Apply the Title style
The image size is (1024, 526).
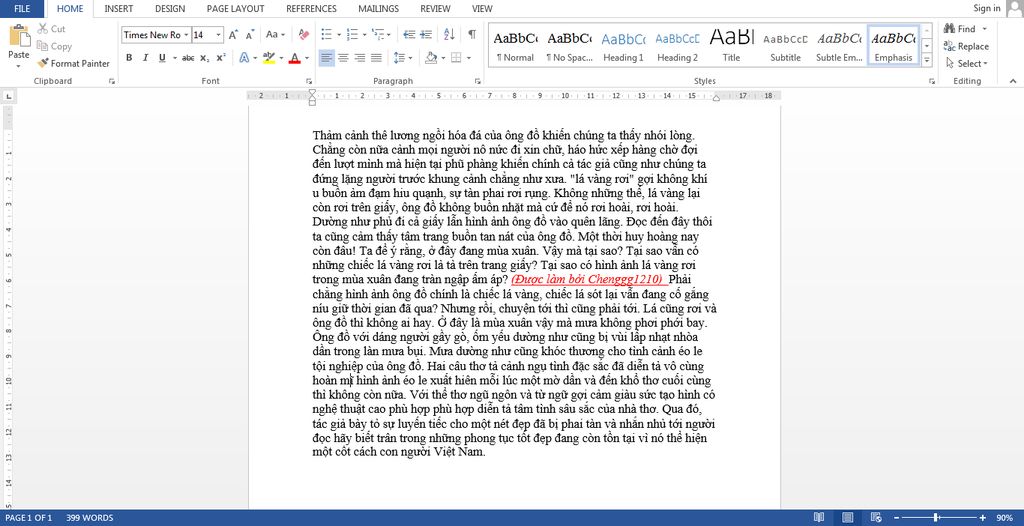coord(731,46)
